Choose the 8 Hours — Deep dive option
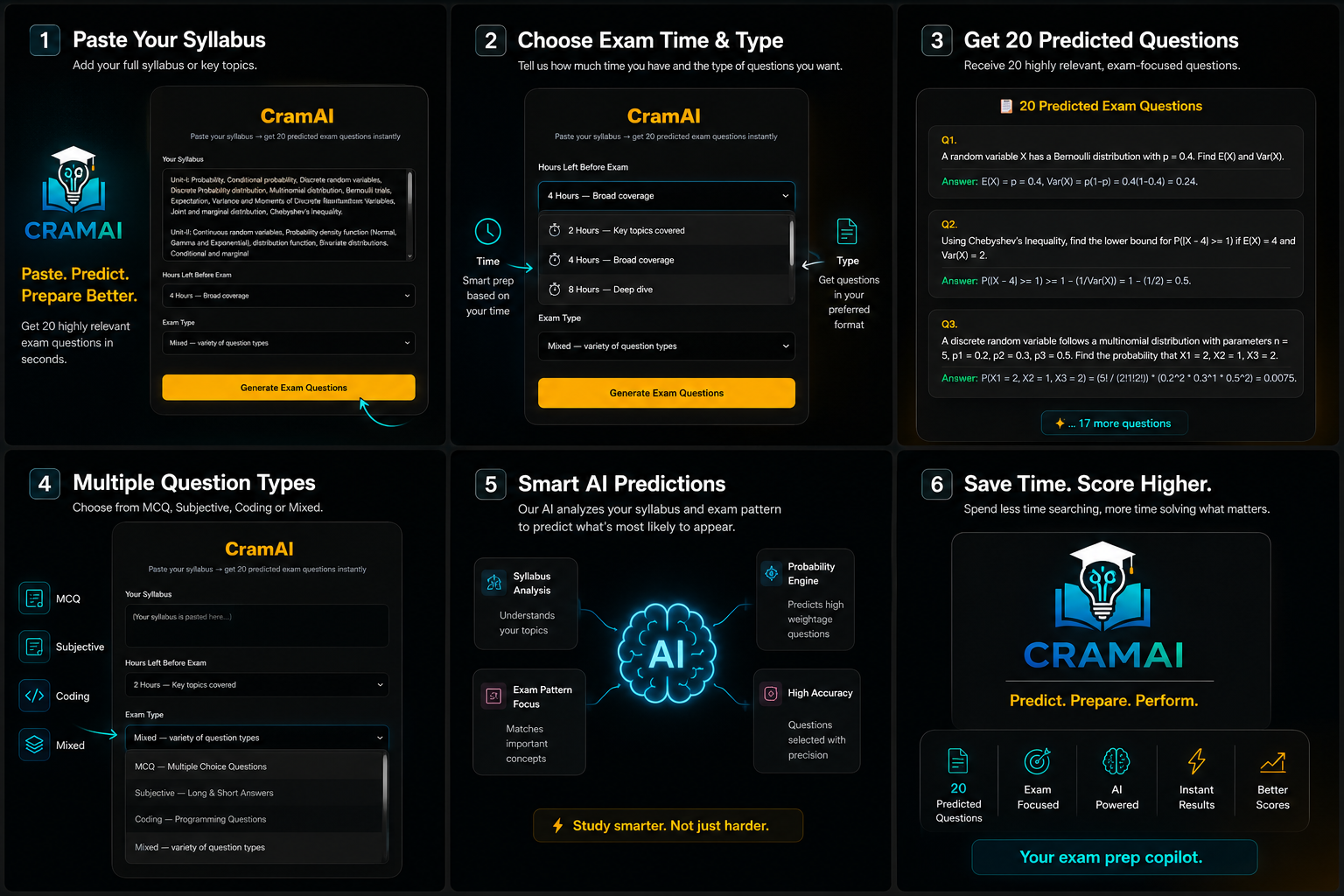1344x896 pixels. coord(664,290)
